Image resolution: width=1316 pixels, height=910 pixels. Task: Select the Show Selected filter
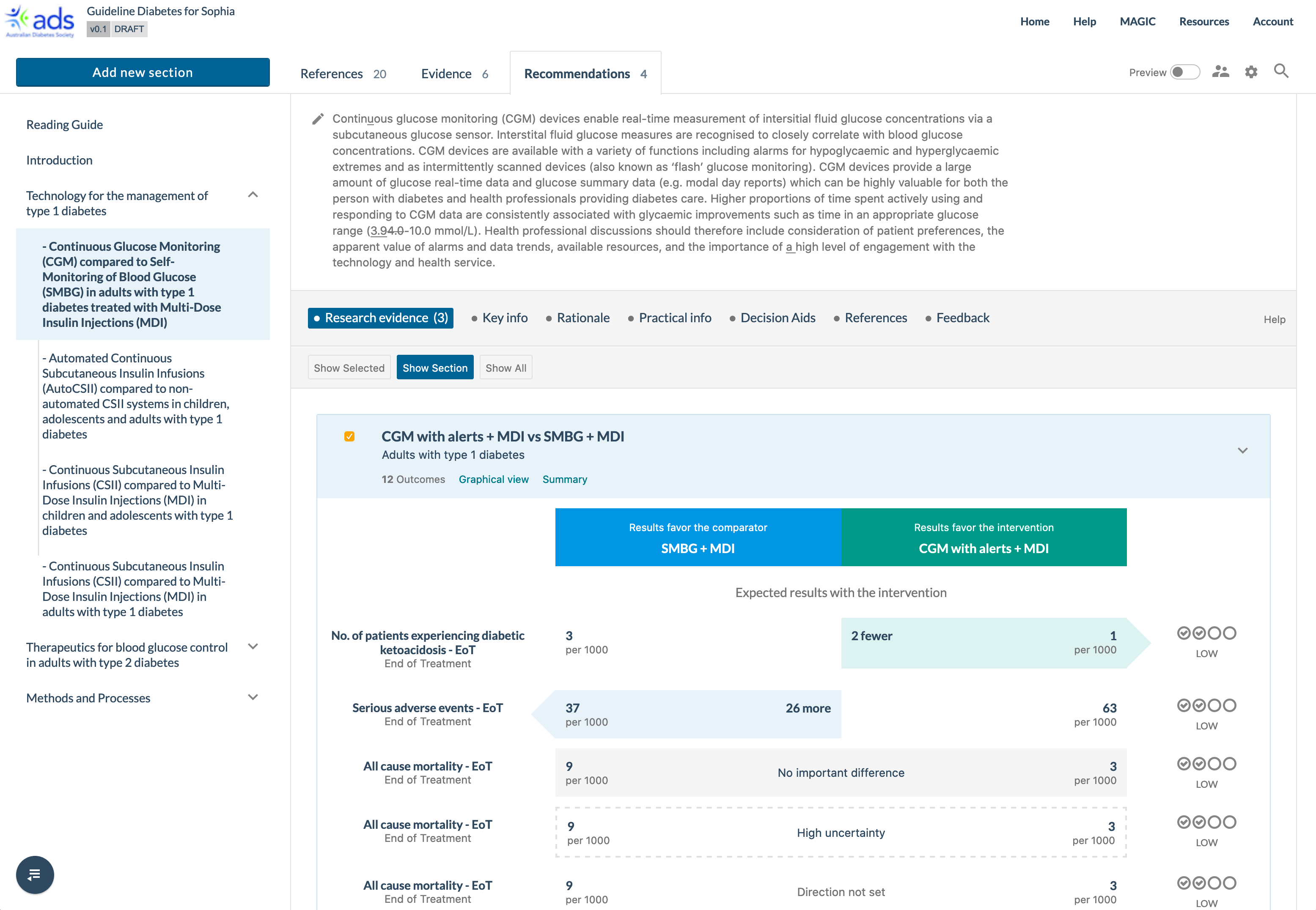[349, 368]
